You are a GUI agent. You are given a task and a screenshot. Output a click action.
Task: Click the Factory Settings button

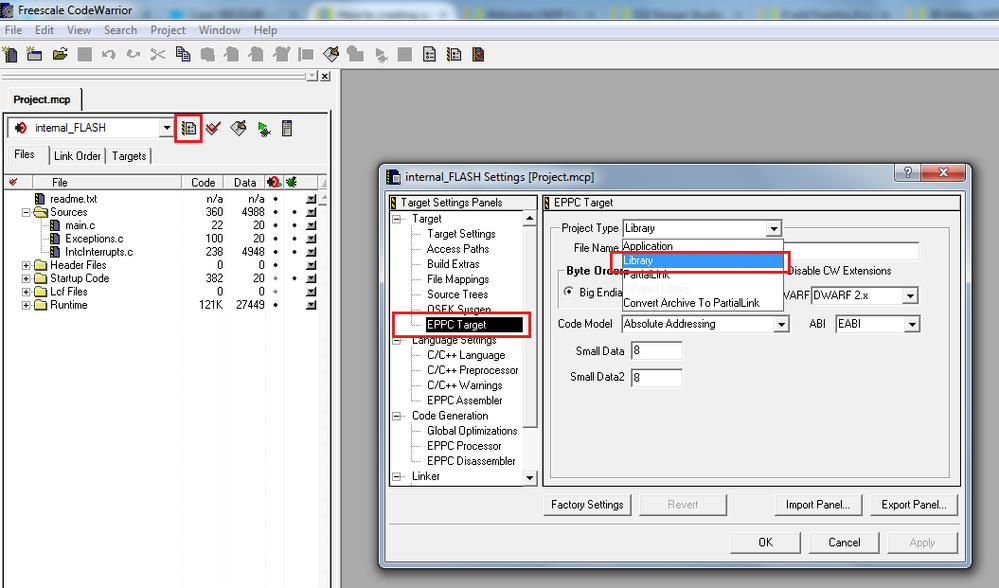tap(587, 505)
